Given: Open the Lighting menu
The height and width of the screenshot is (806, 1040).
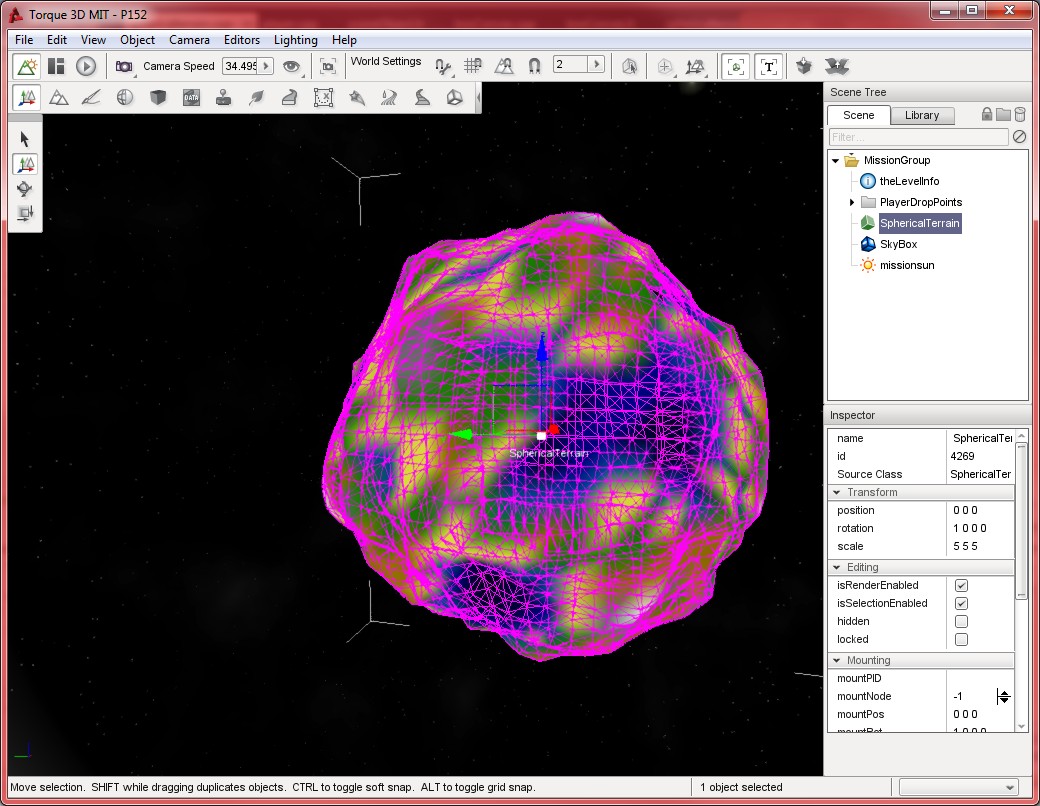Looking at the screenshot, I should 295,40.
